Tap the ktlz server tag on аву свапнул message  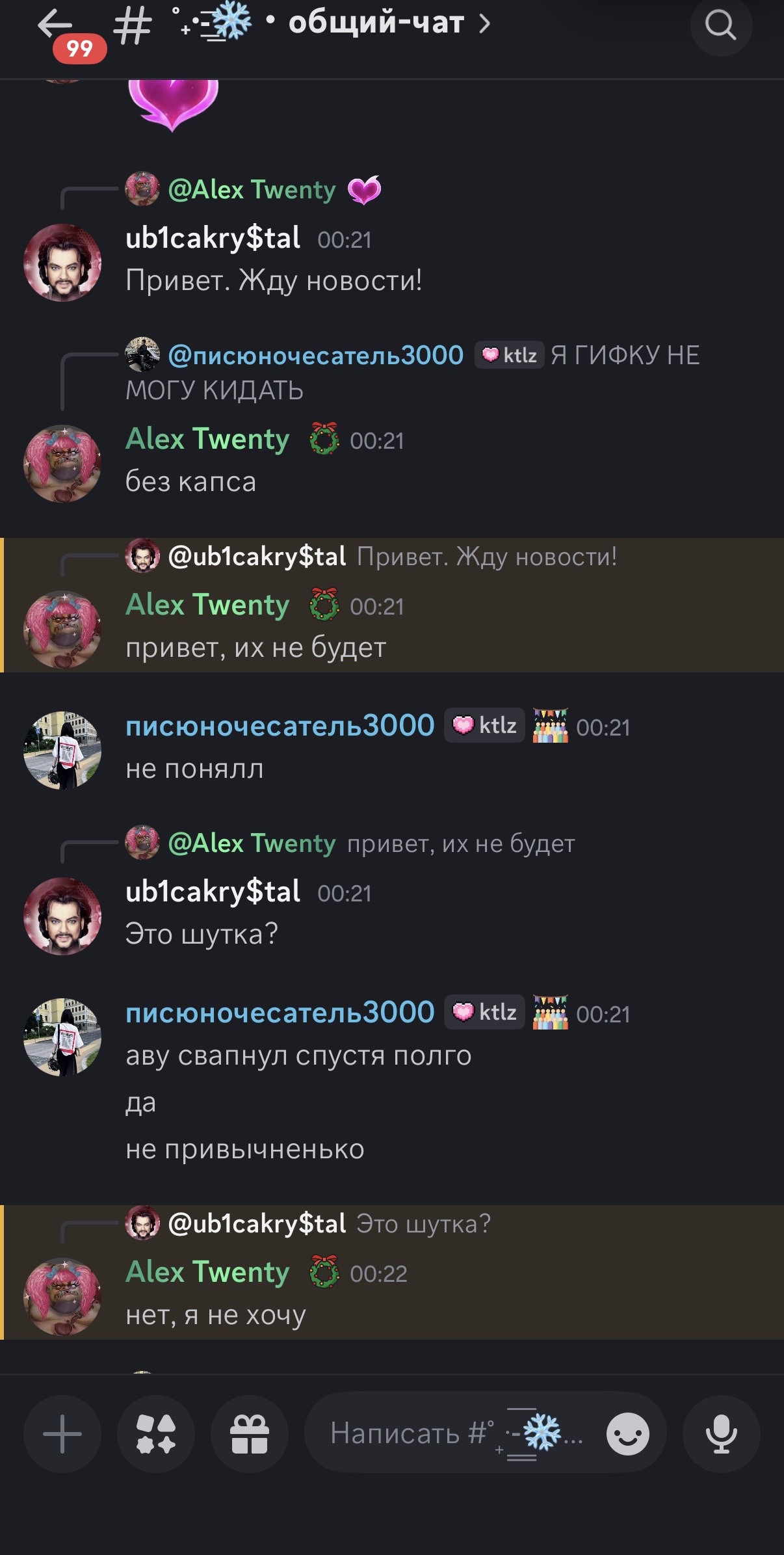pos(484,1012)
